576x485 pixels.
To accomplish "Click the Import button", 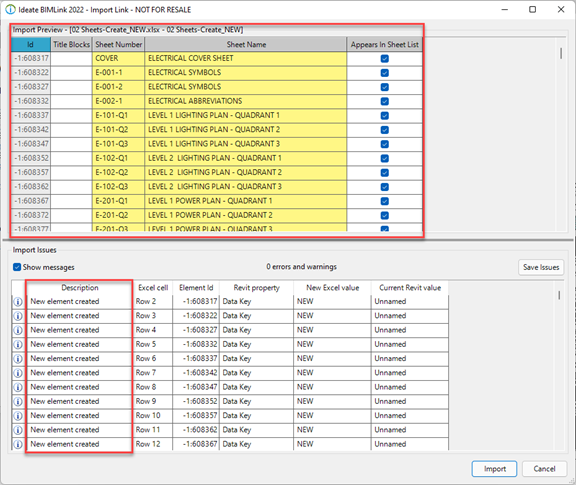I will tap(494, 469).
